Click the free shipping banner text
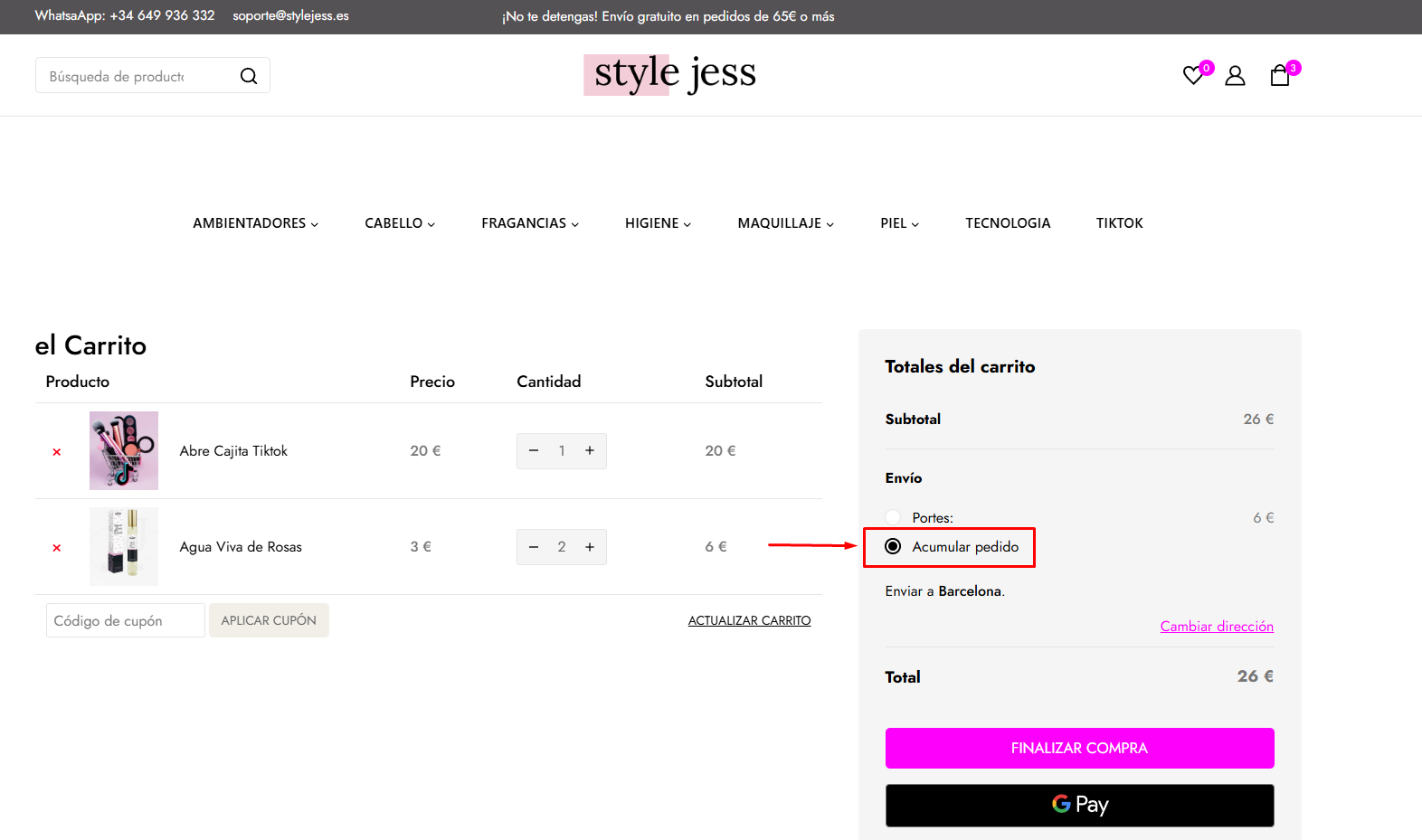This screenshot has width=1422, height=840. pyautogui.click(x=668, y=16)
